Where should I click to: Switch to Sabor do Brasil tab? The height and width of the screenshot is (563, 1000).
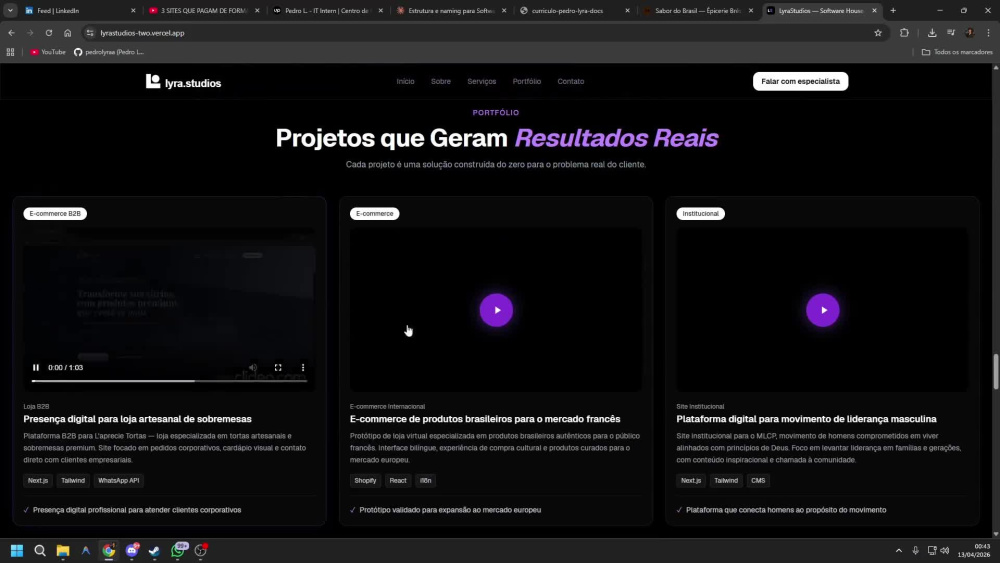point(696,11)
